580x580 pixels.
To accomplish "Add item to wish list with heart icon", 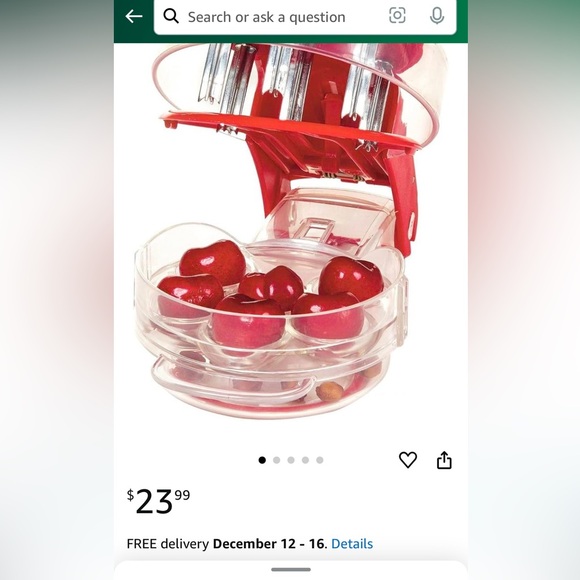I will pos(408,460).
